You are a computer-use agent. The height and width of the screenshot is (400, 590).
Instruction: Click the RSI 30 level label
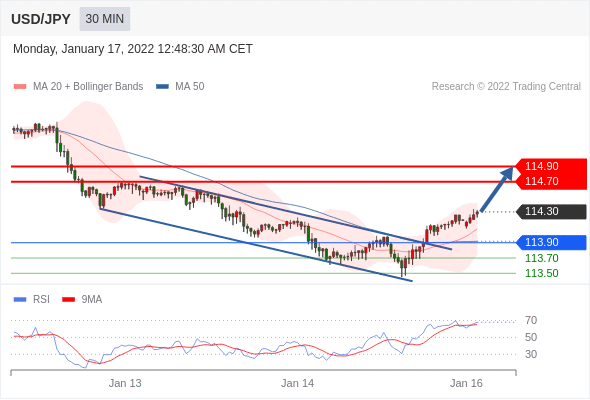(x=531, y=354)
